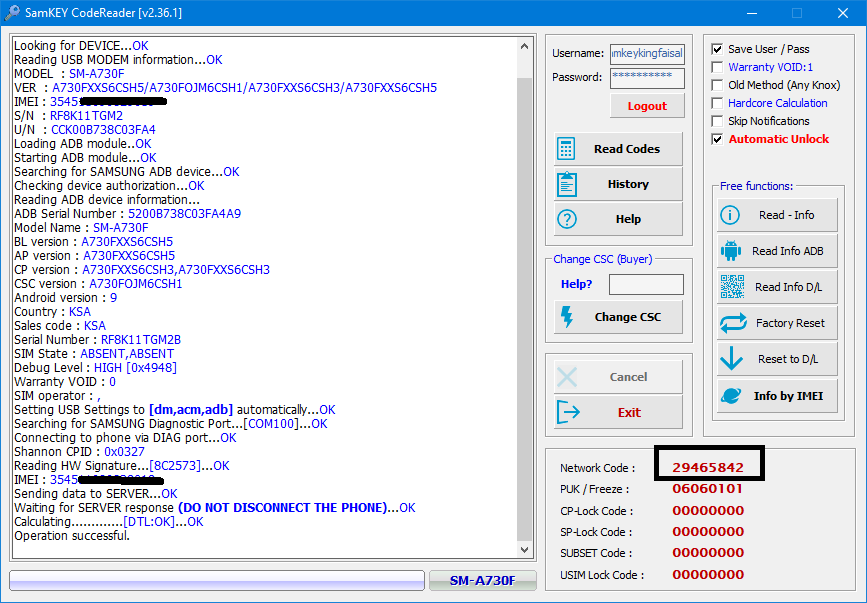Click ADB Serial Number 5200B738C03FA4A9
Screen dimensions: 867x603
tap(185, 214)
